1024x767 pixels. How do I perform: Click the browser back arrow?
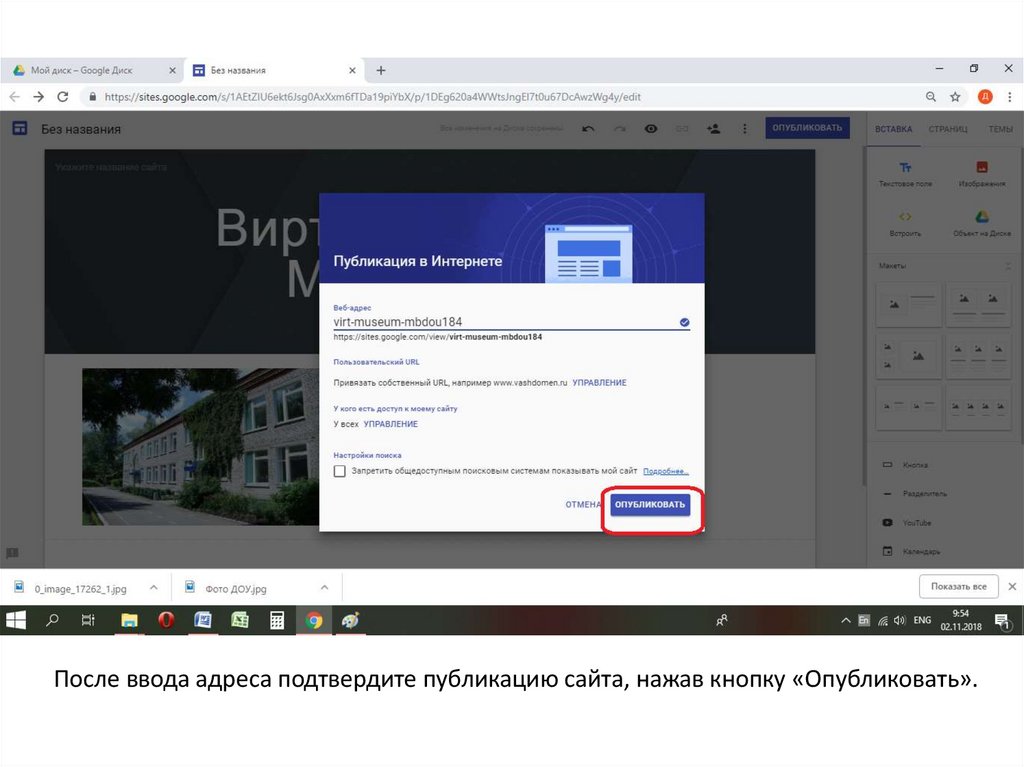[14, 97]
